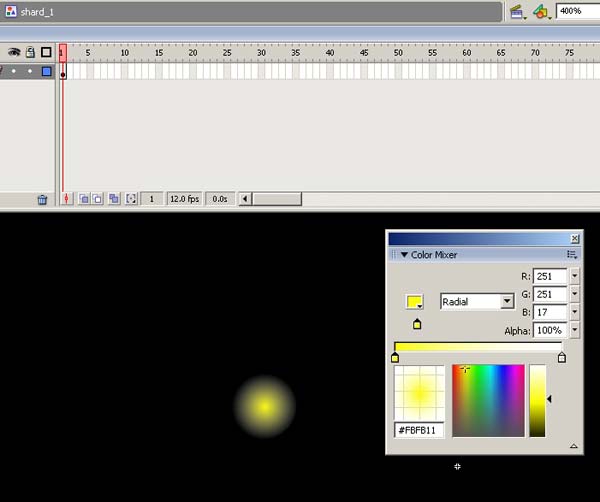Open the Alpha value slider dropdown
600x502 pixels.
[x=574, y=330]
